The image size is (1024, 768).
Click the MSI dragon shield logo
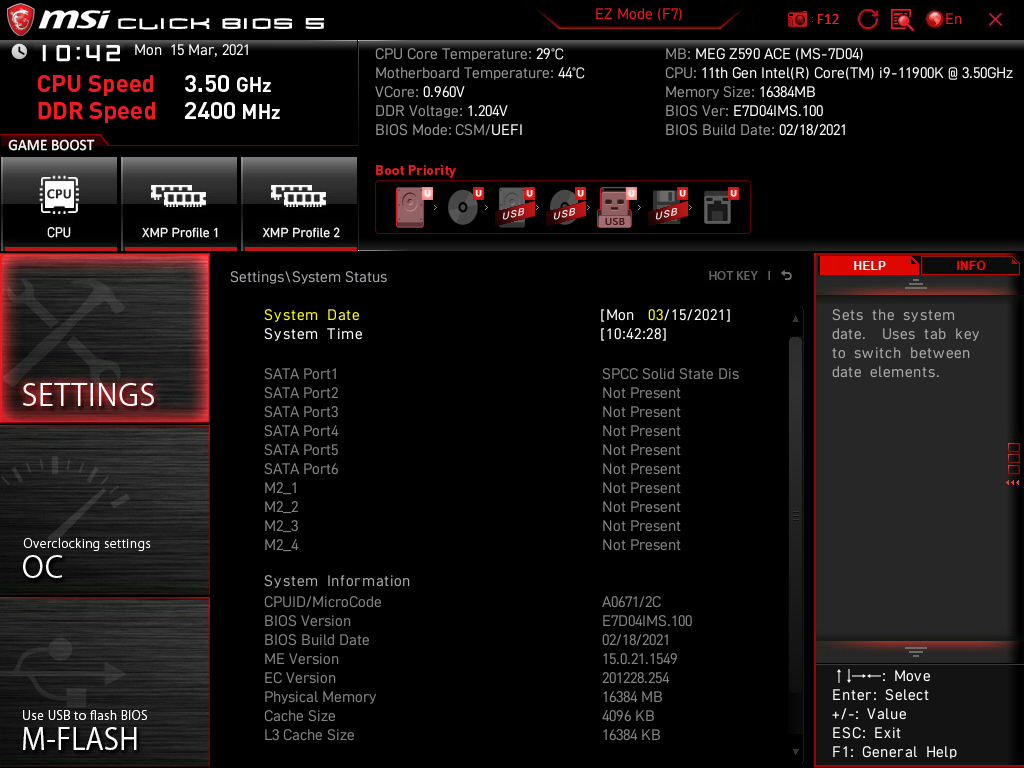20,20
